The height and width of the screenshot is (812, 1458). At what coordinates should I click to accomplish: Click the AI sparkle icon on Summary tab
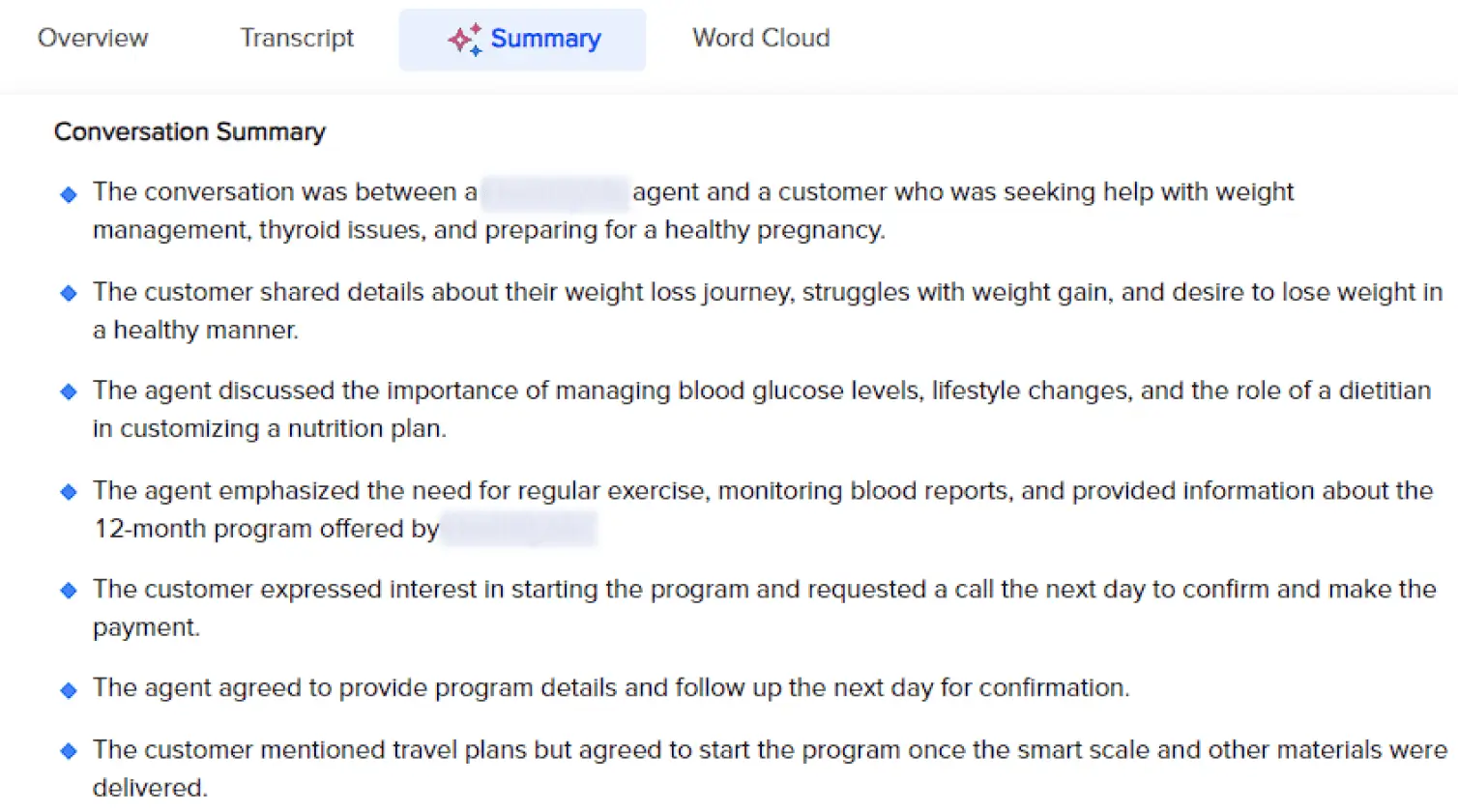click(x=464, y=39)
